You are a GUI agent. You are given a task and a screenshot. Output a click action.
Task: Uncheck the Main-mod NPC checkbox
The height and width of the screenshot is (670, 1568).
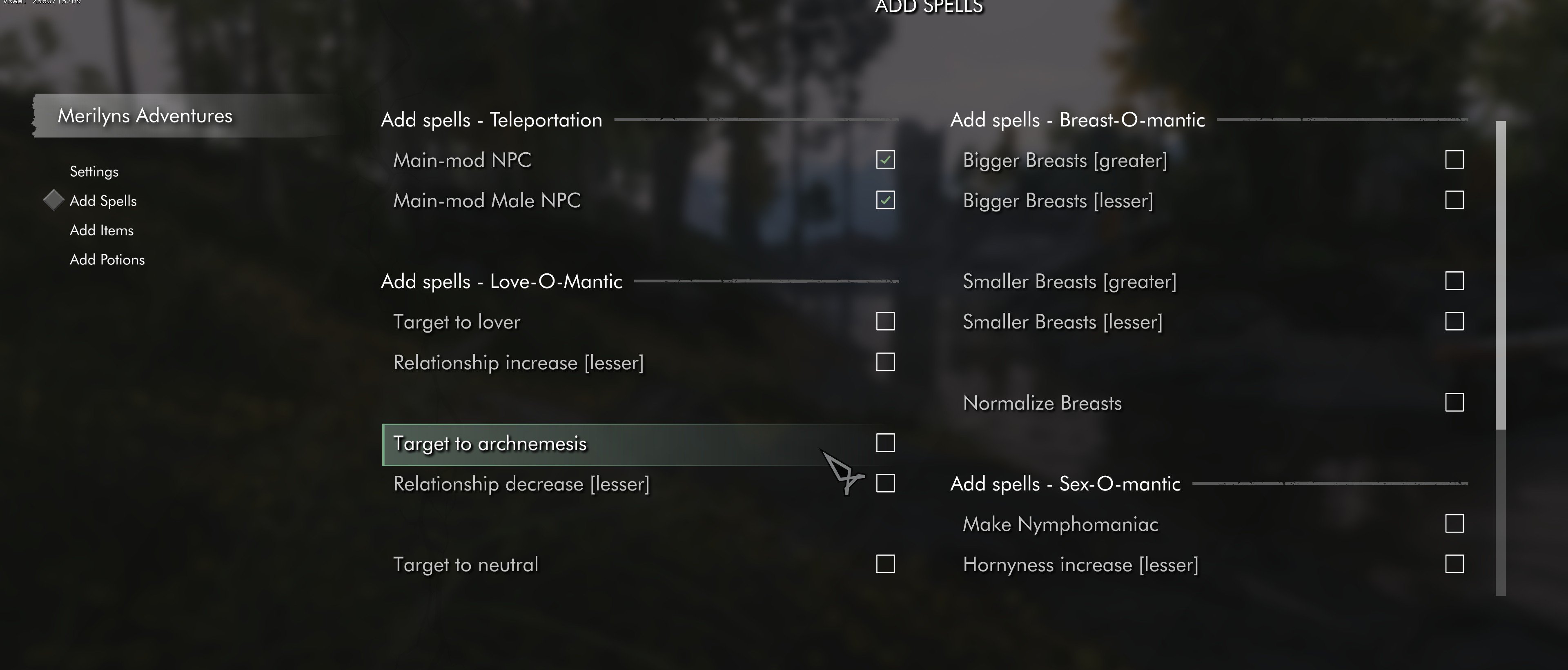[x=885, y=160]
